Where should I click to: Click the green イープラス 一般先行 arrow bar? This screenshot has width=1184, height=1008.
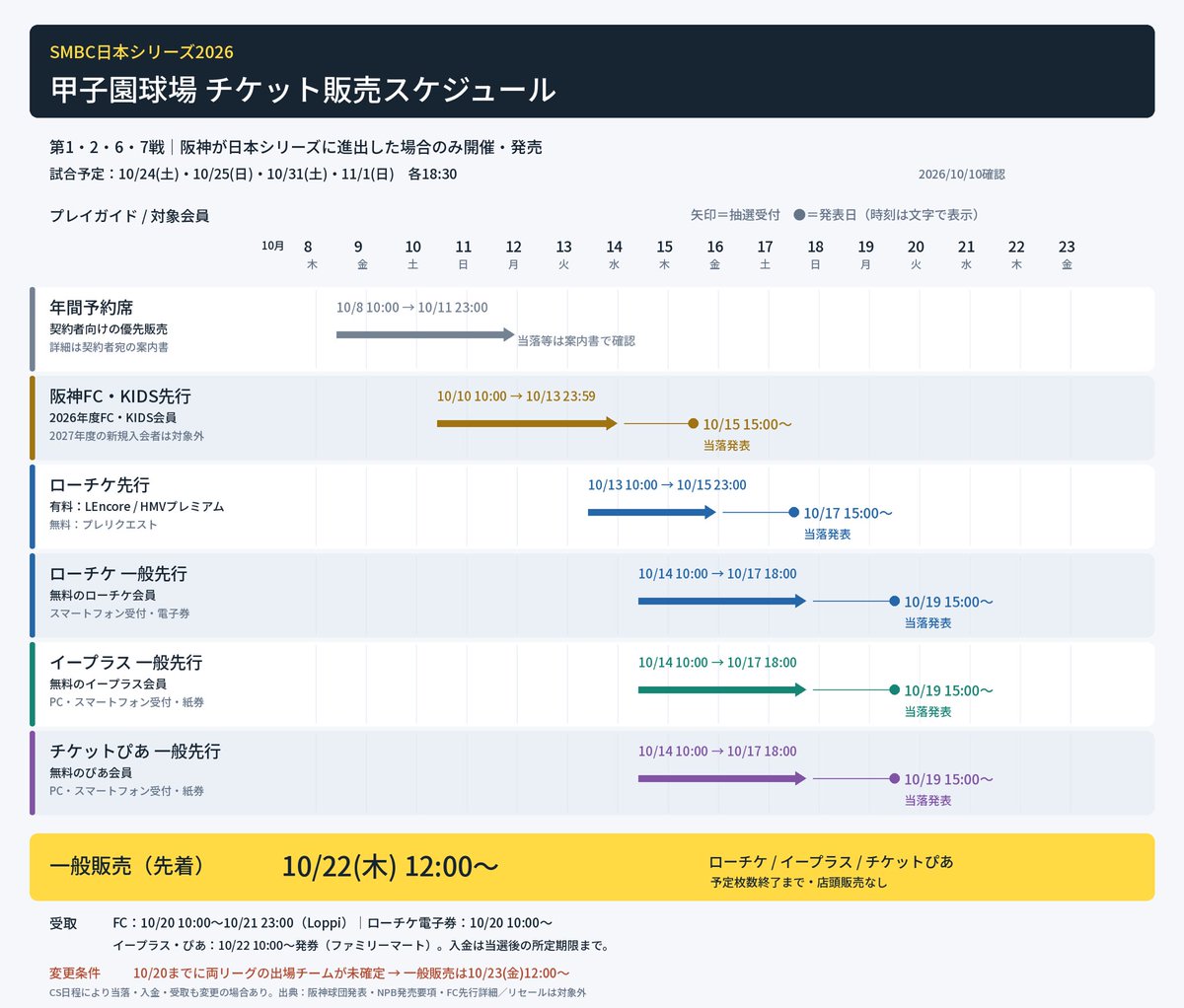722,689
